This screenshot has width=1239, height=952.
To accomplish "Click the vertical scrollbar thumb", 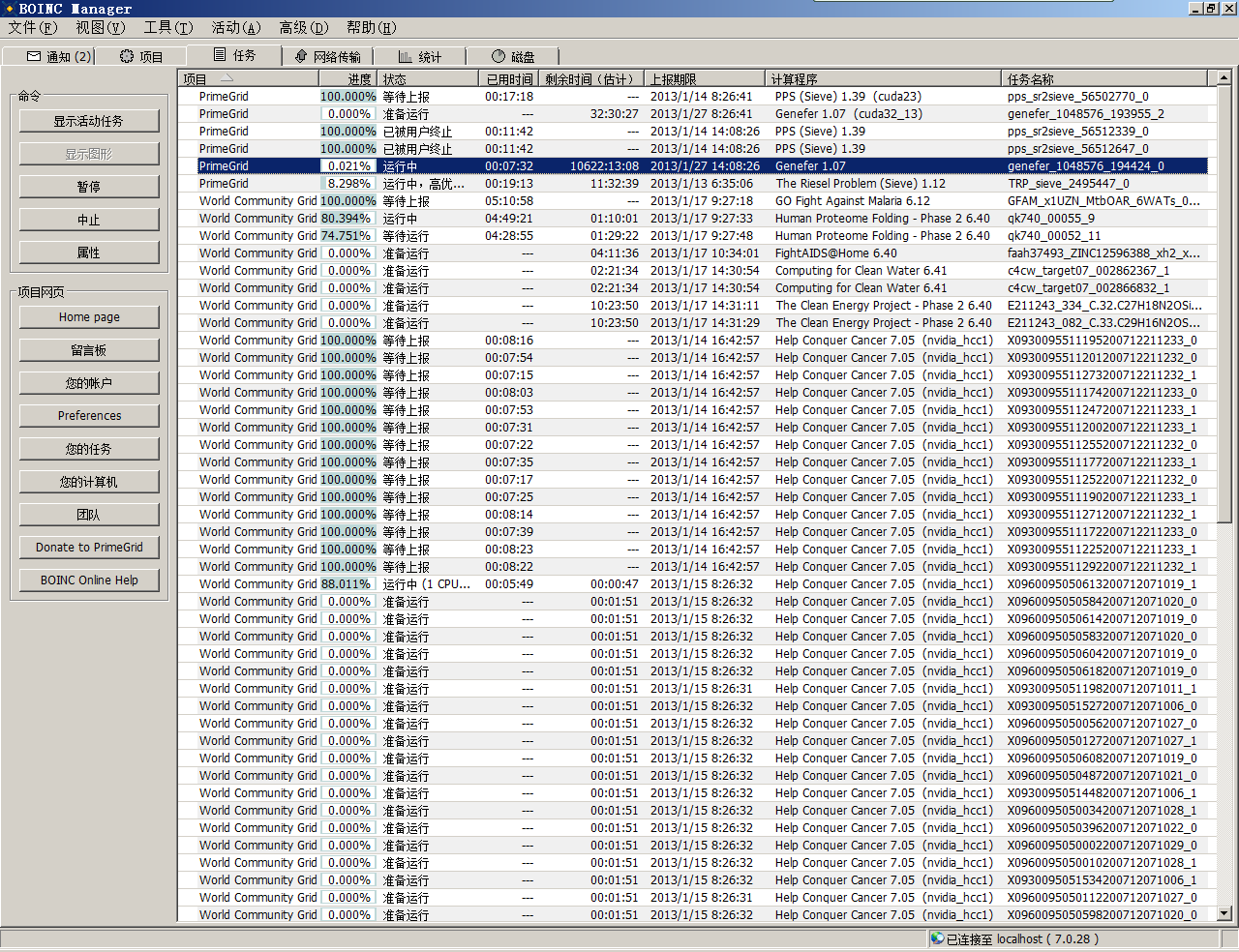I will click(x=1224, y=304).
